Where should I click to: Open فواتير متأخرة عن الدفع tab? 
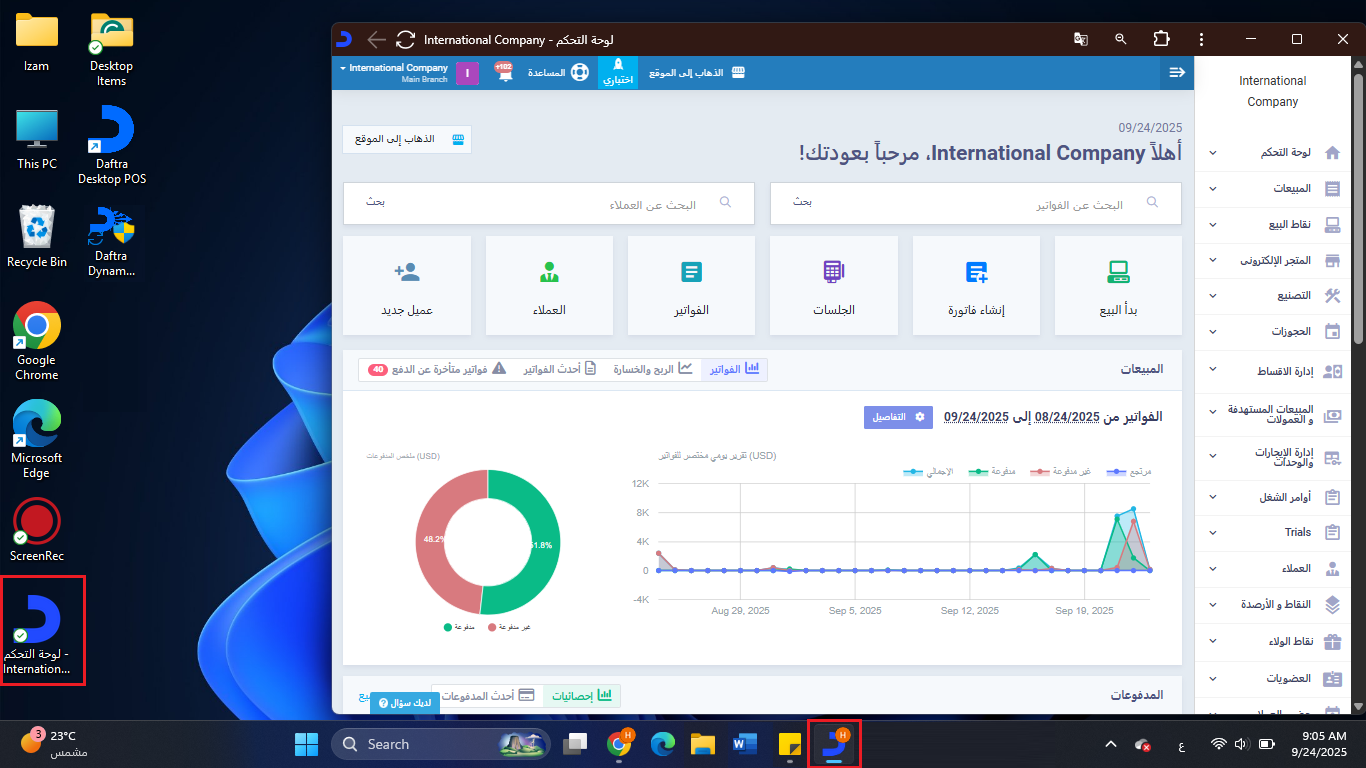[438, 369]
